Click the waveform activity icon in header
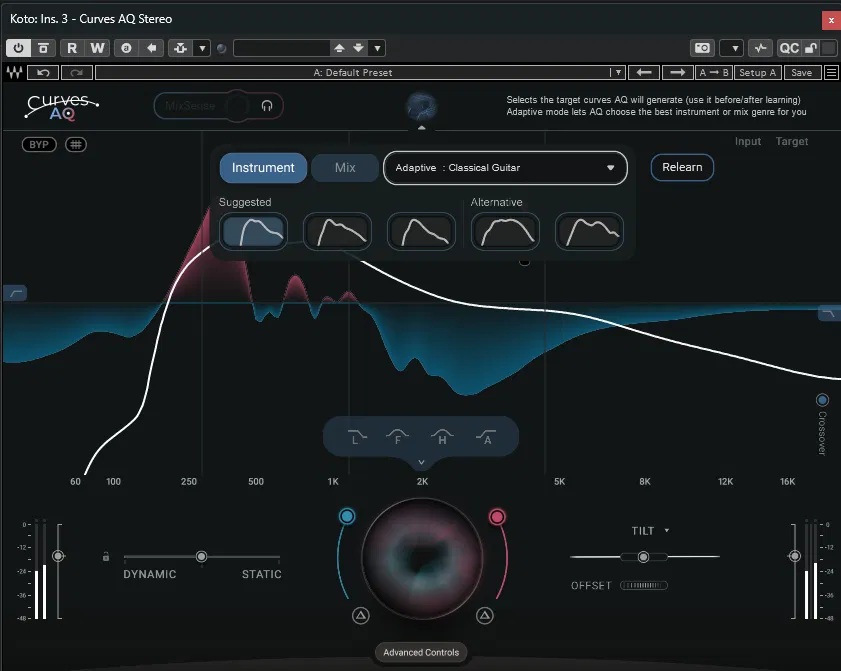 (761, 48)
